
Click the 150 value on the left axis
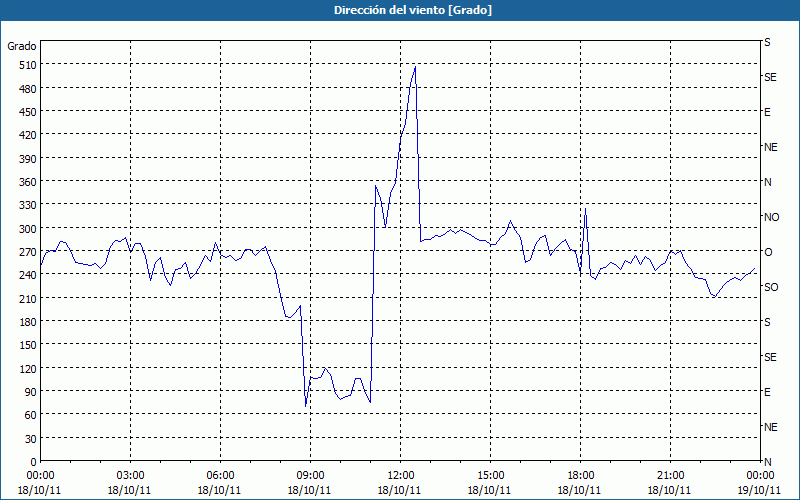28,345
